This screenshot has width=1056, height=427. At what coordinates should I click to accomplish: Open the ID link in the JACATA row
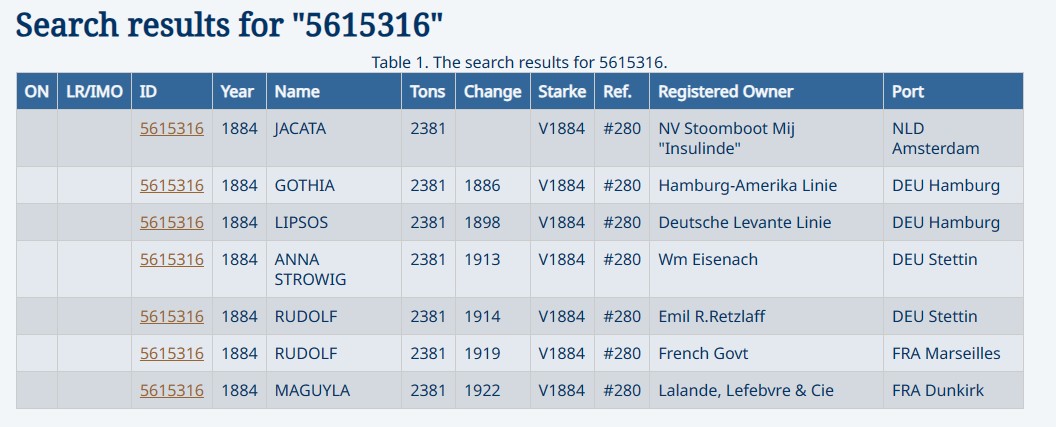point(171,129)
